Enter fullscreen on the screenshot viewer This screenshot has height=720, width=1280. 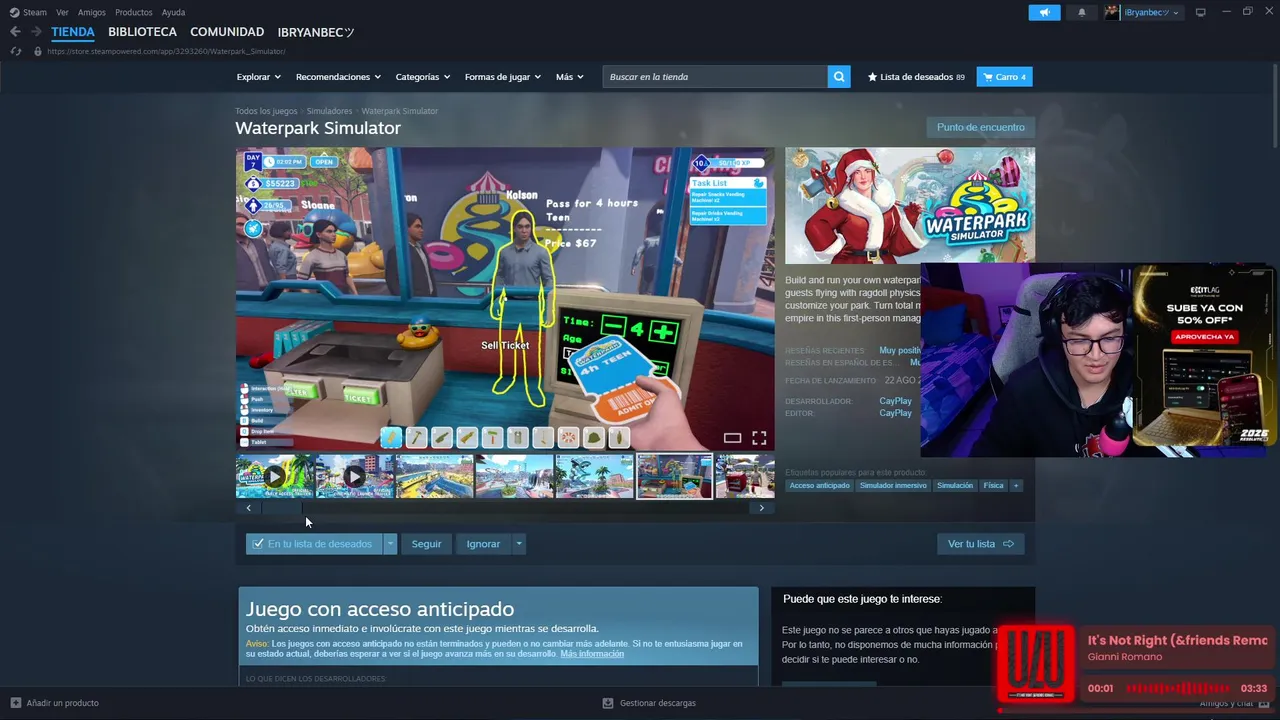click(759, 438)
